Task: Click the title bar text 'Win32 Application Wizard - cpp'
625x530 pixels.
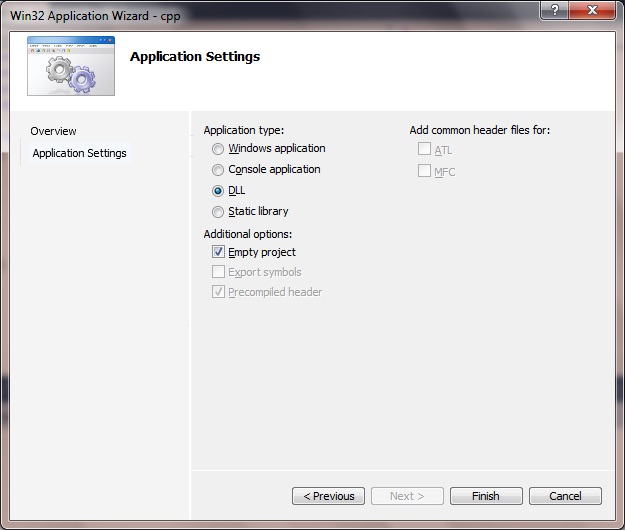Action: click(x=95, y=16)
